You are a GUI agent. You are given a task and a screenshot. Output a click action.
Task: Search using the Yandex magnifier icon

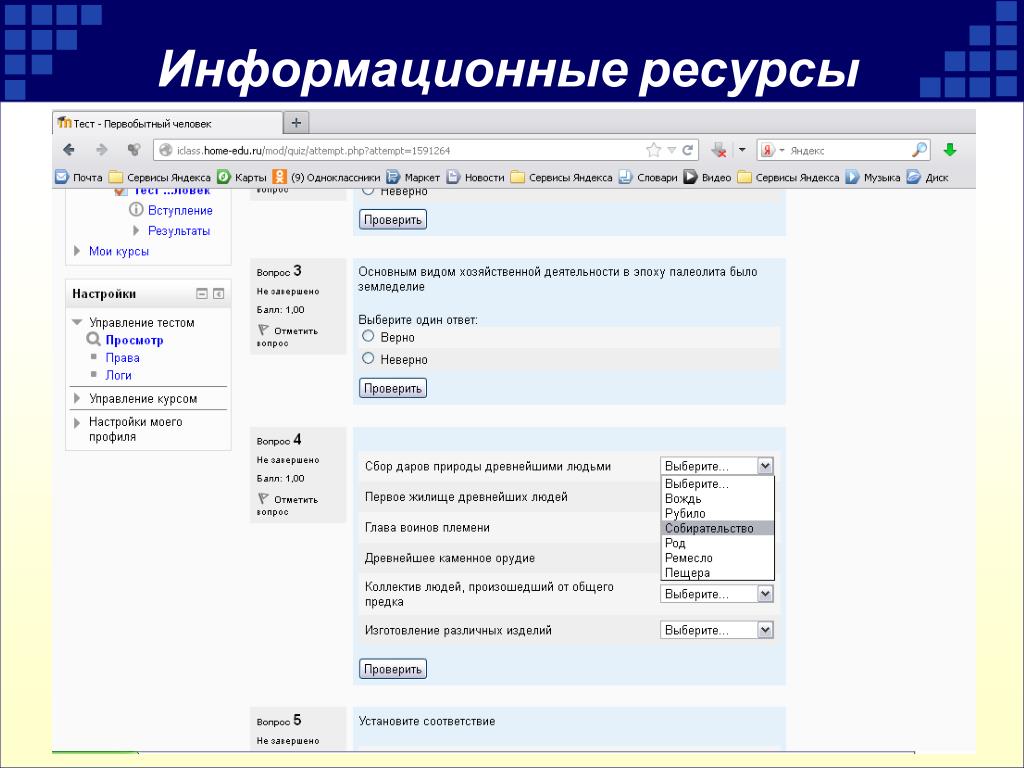click(920, 150)
